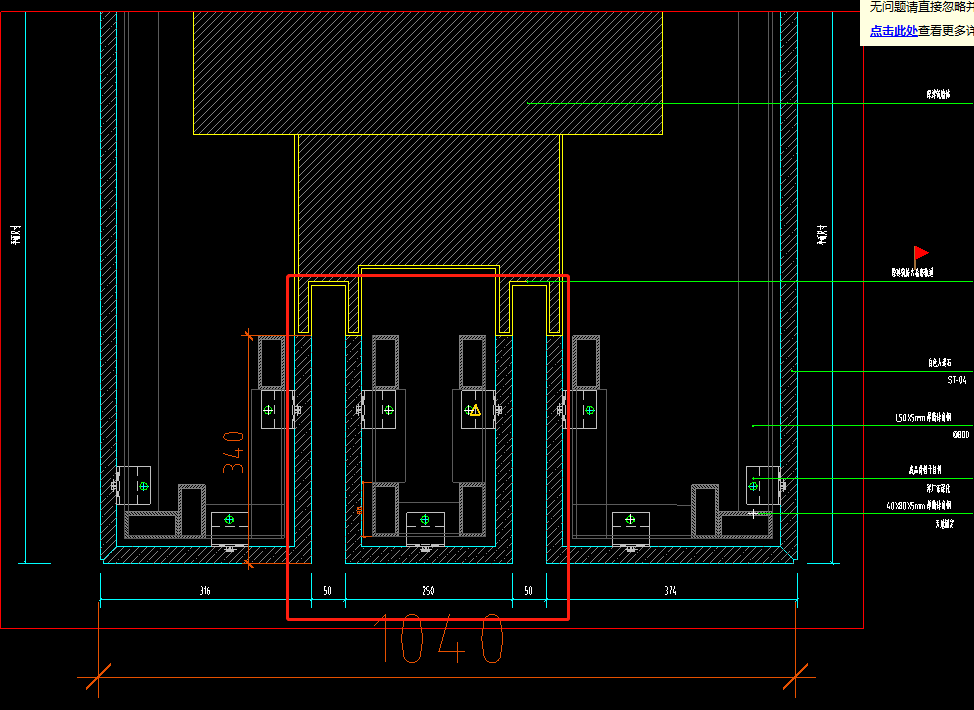Viewport: 974px width, 710px height.
Task: Click the yellow warning triangle icon
Action: (x=475, y=410)
